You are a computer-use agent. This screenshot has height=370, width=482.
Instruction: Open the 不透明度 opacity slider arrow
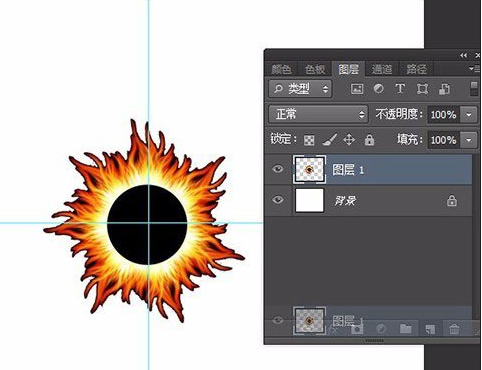469,115
